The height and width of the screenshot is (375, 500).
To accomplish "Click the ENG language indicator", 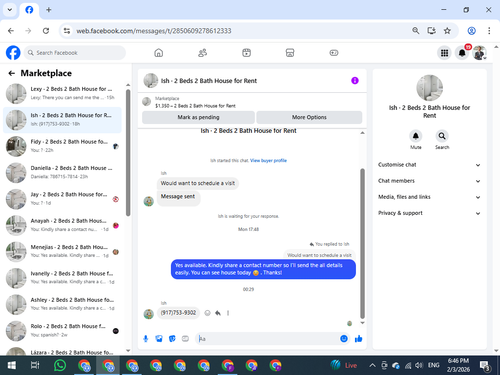I will pos(433,365).
